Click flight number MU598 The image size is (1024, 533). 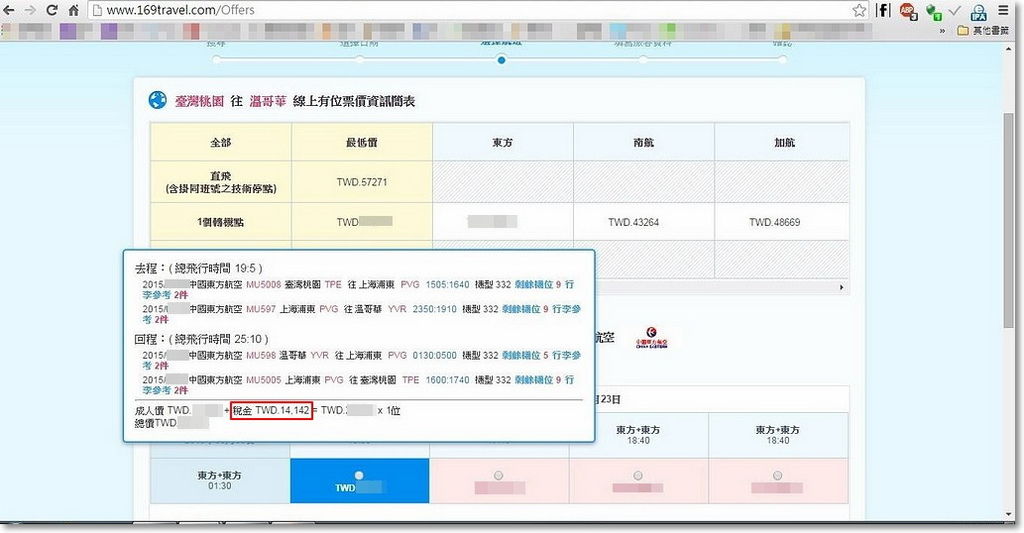[261, 356]
